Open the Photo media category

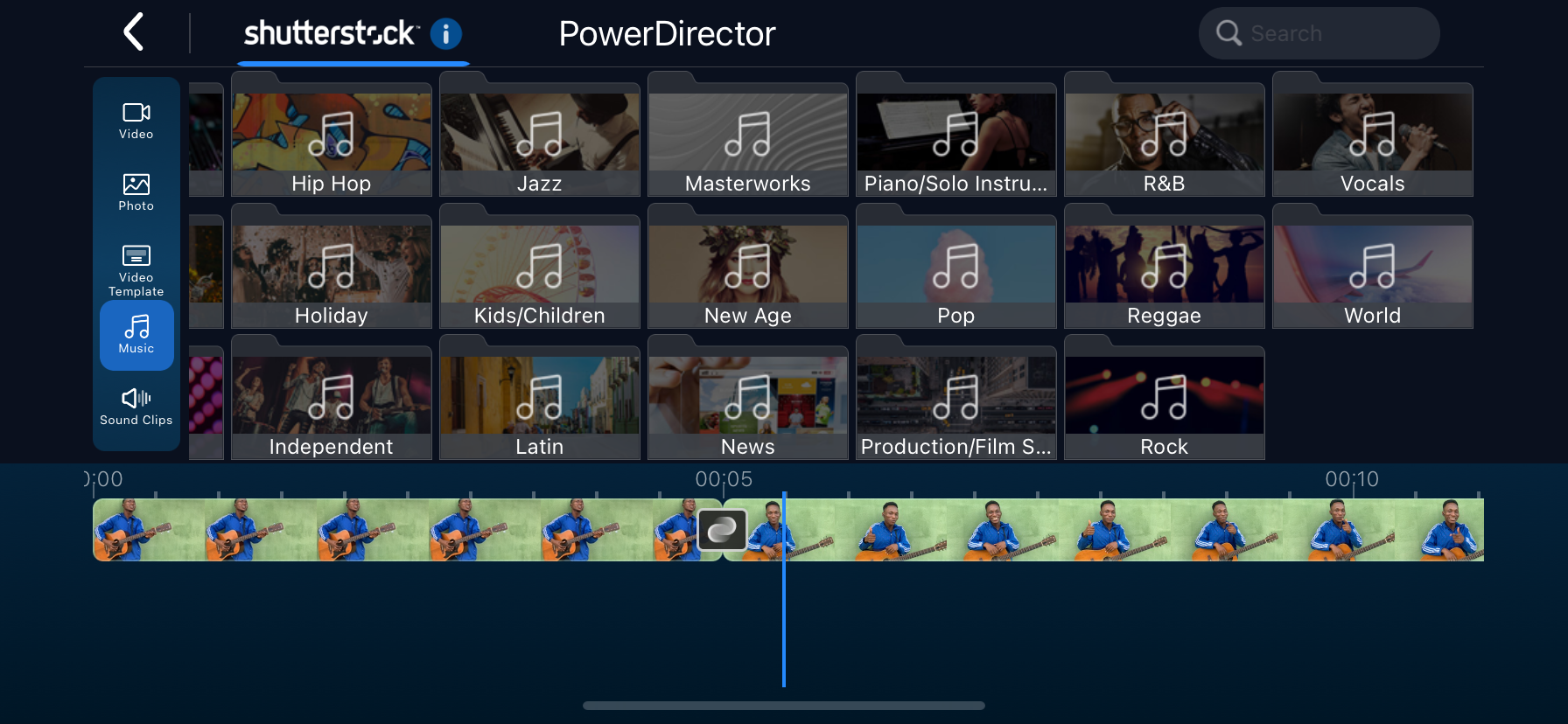pos(136,192)
